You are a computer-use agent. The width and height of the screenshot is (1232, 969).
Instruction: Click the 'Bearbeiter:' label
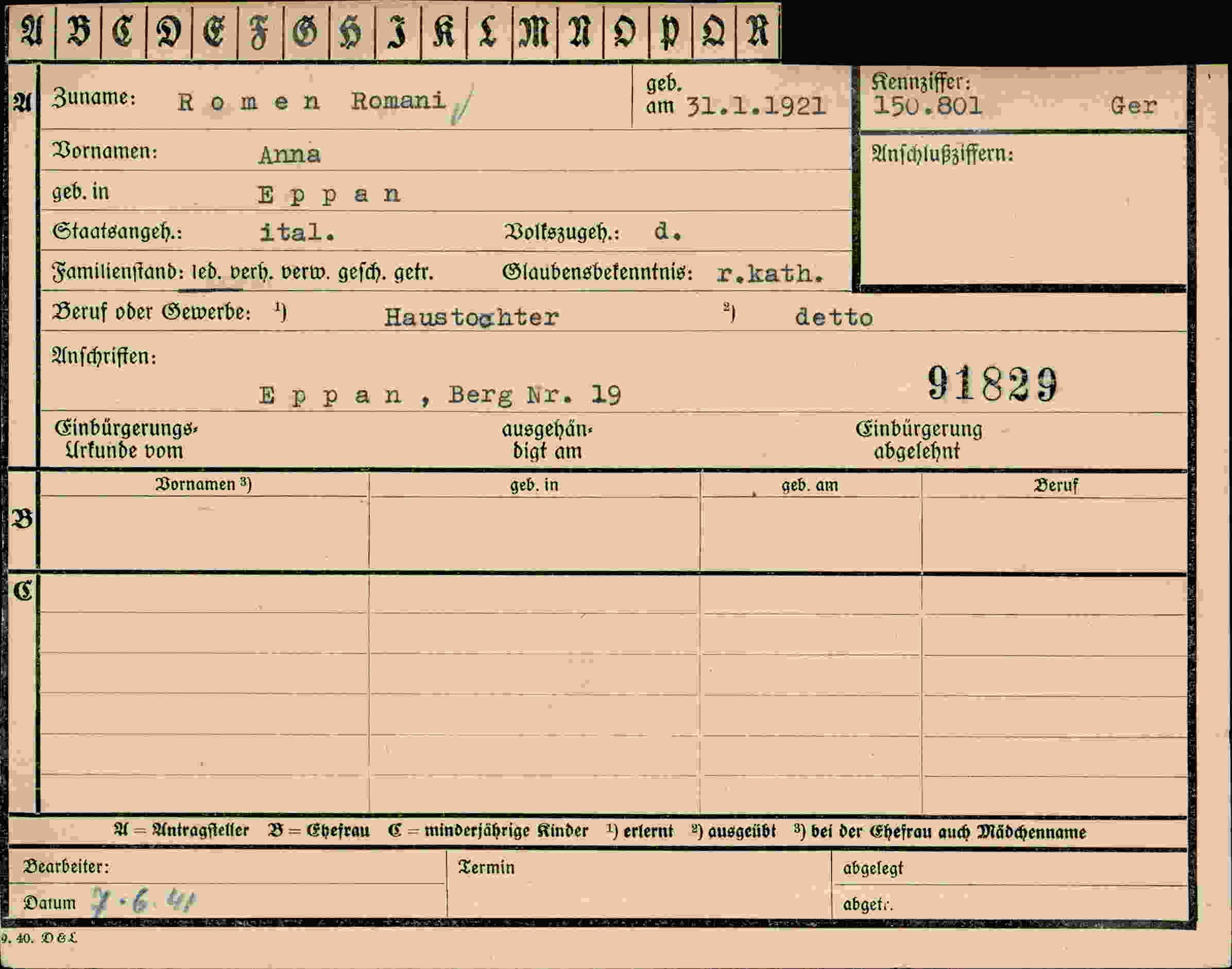coord(66,867)
